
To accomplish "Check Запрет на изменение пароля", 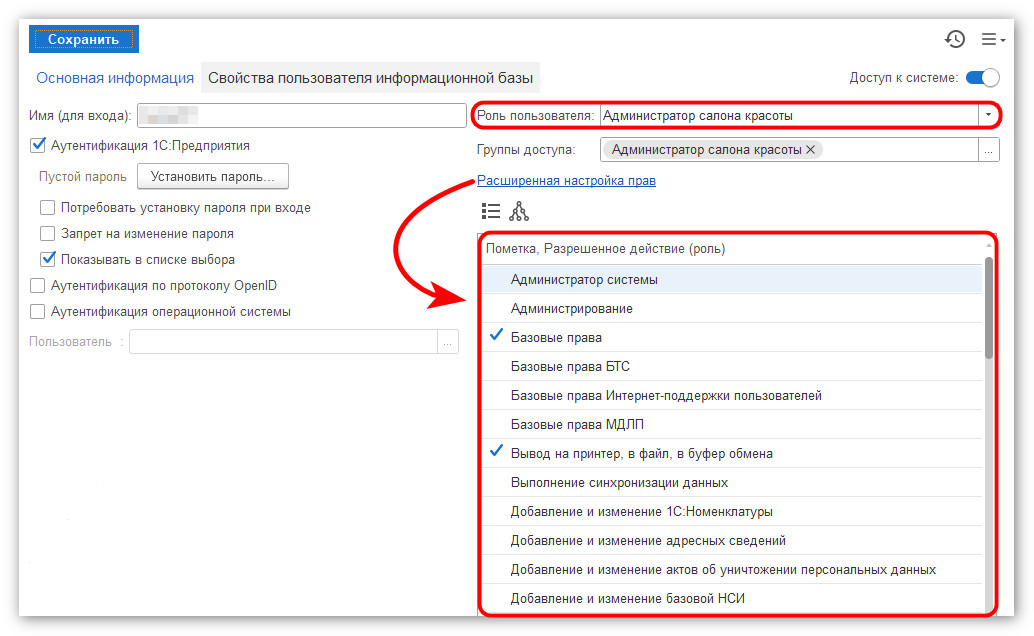I will (x=47, y=234).
